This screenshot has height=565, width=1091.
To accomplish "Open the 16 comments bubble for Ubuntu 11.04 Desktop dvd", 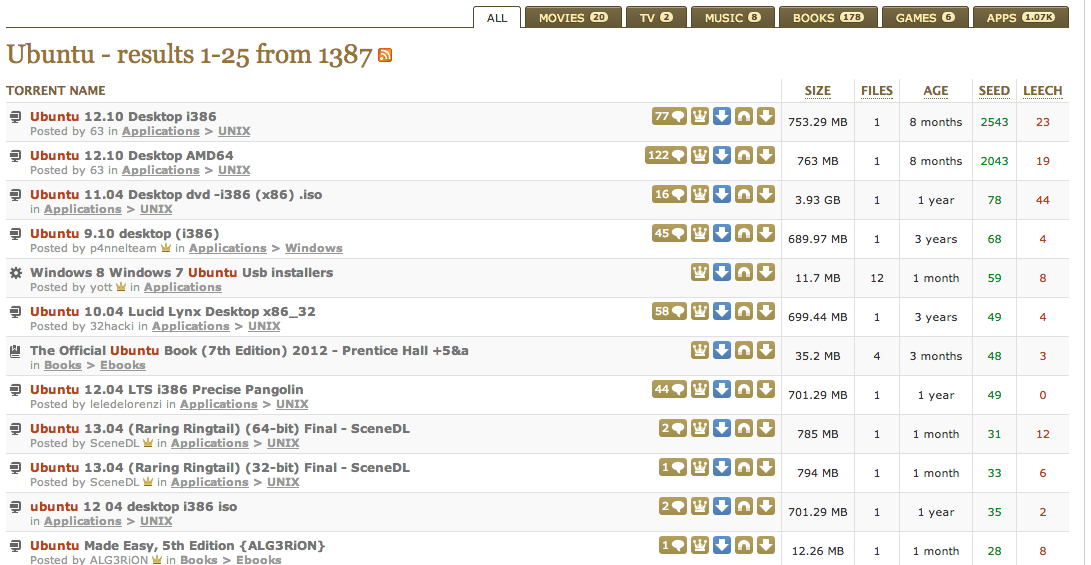I will coord(669,194).
